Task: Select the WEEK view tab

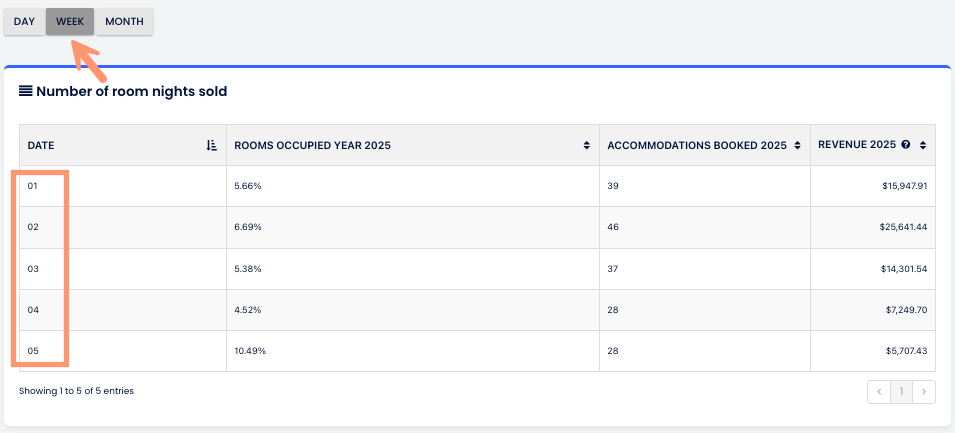Action: [69, 21]
